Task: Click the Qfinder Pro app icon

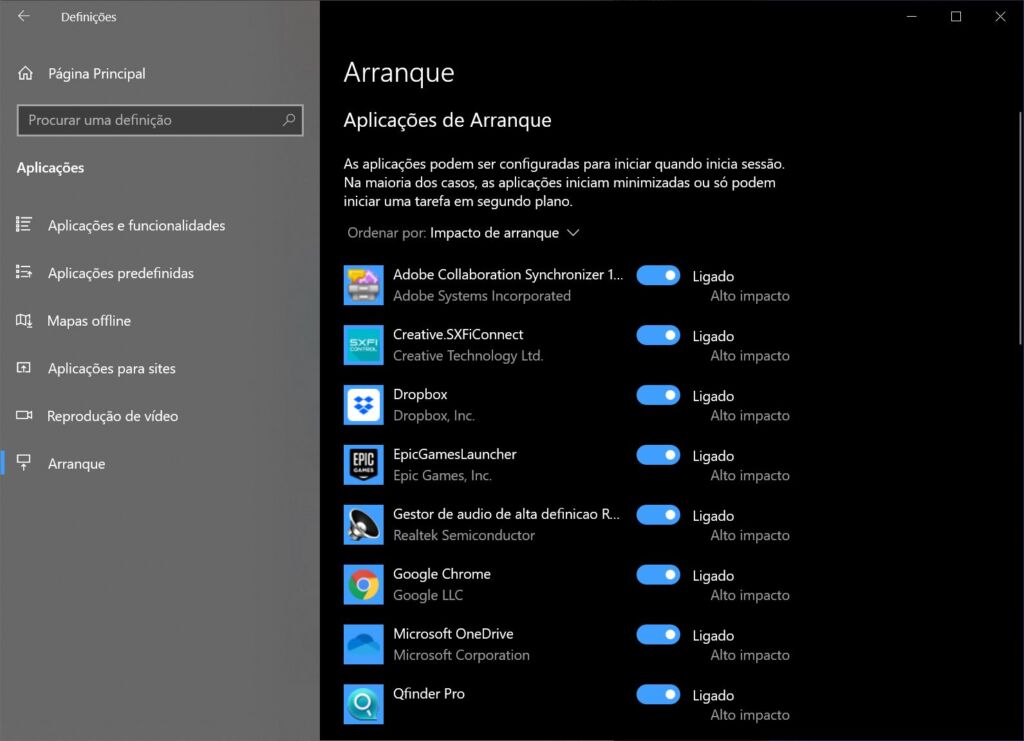Action: 364,704
